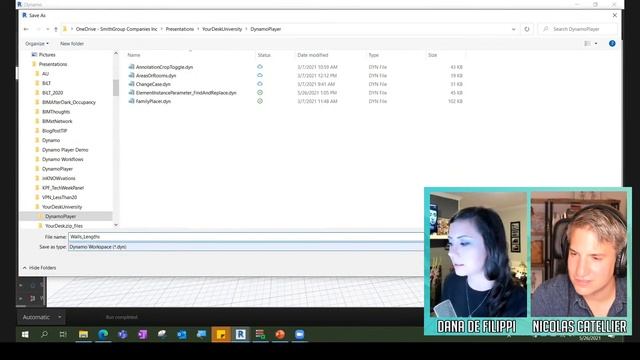640x360 pixels.
Task: Open the BlogPostTIF folder
Action: click(54, 131)
